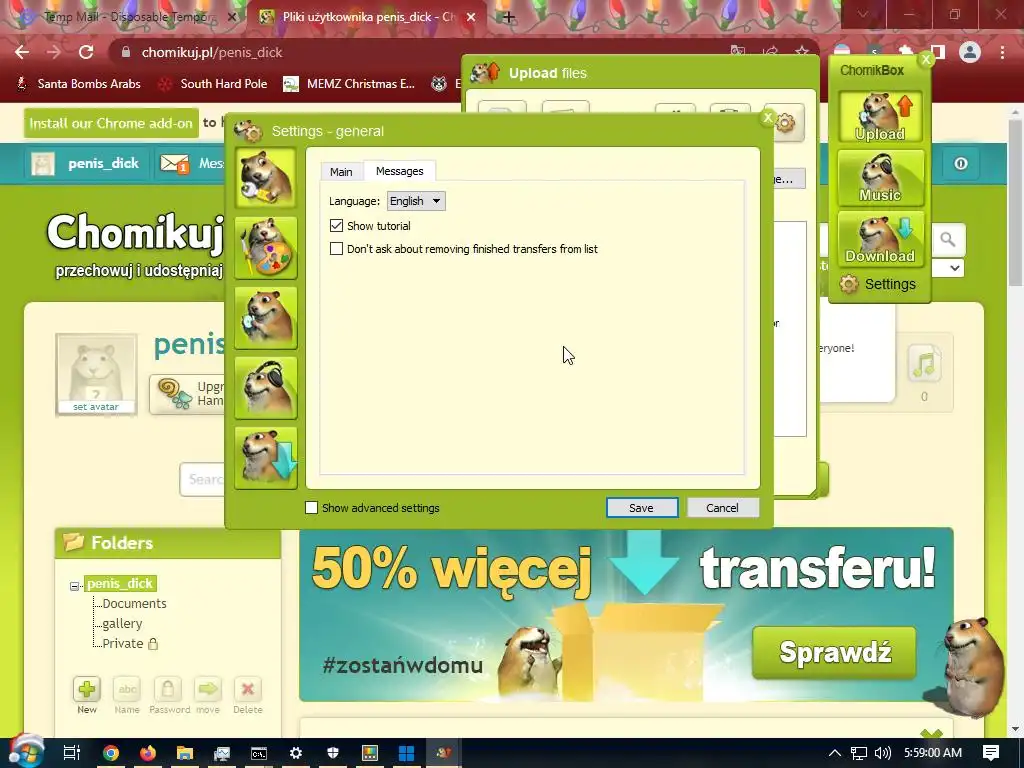Reload the page
Screen dimensions: 1024x768
[86, 52]
